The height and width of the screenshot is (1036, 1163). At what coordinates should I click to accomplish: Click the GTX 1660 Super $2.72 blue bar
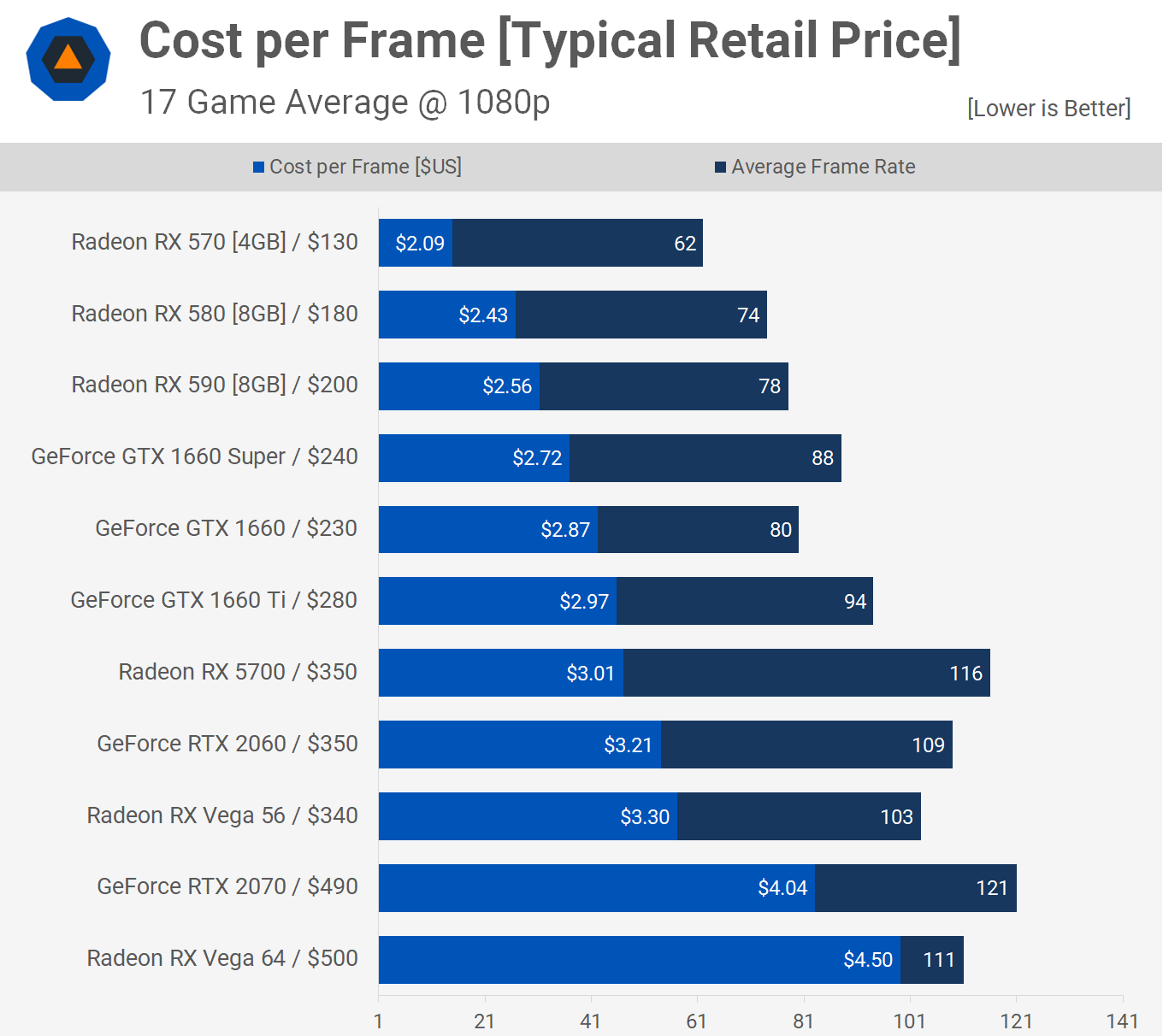point(474,458)
